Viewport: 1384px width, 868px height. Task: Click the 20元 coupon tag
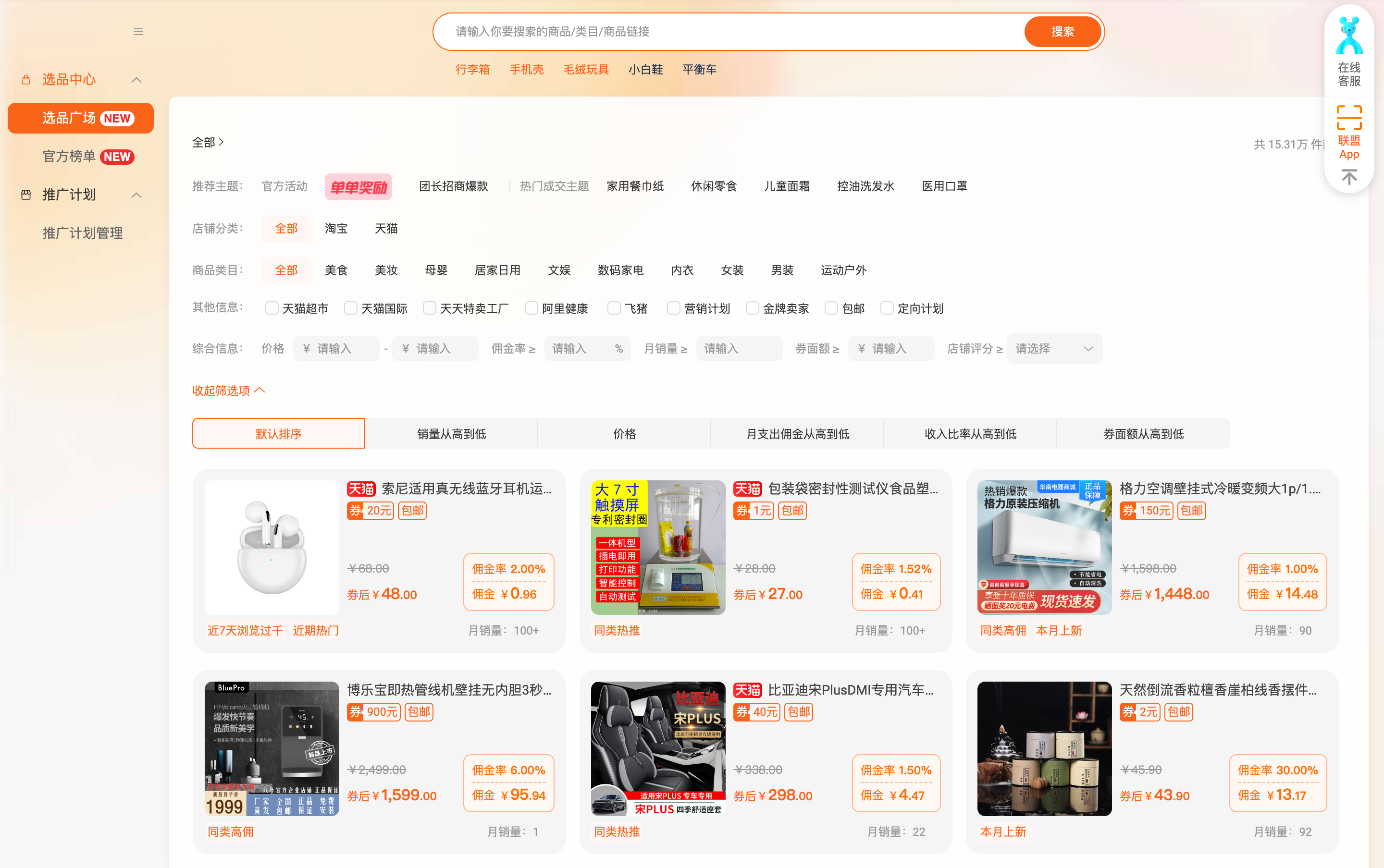pos(371,510)
